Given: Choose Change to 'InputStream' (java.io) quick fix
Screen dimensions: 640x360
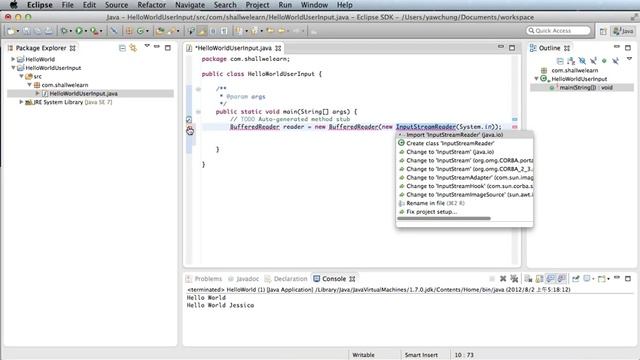Looking at the screenshot, I should tap(464, 152).
